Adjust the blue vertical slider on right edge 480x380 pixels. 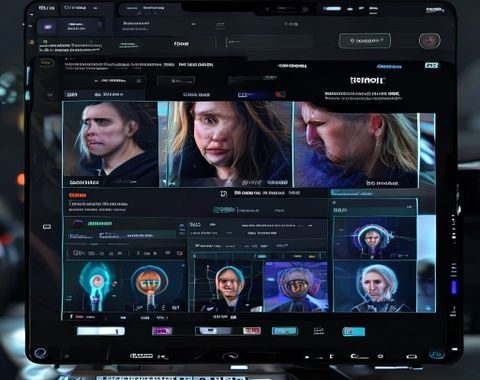pyautogui.click(x=454, y=287)
